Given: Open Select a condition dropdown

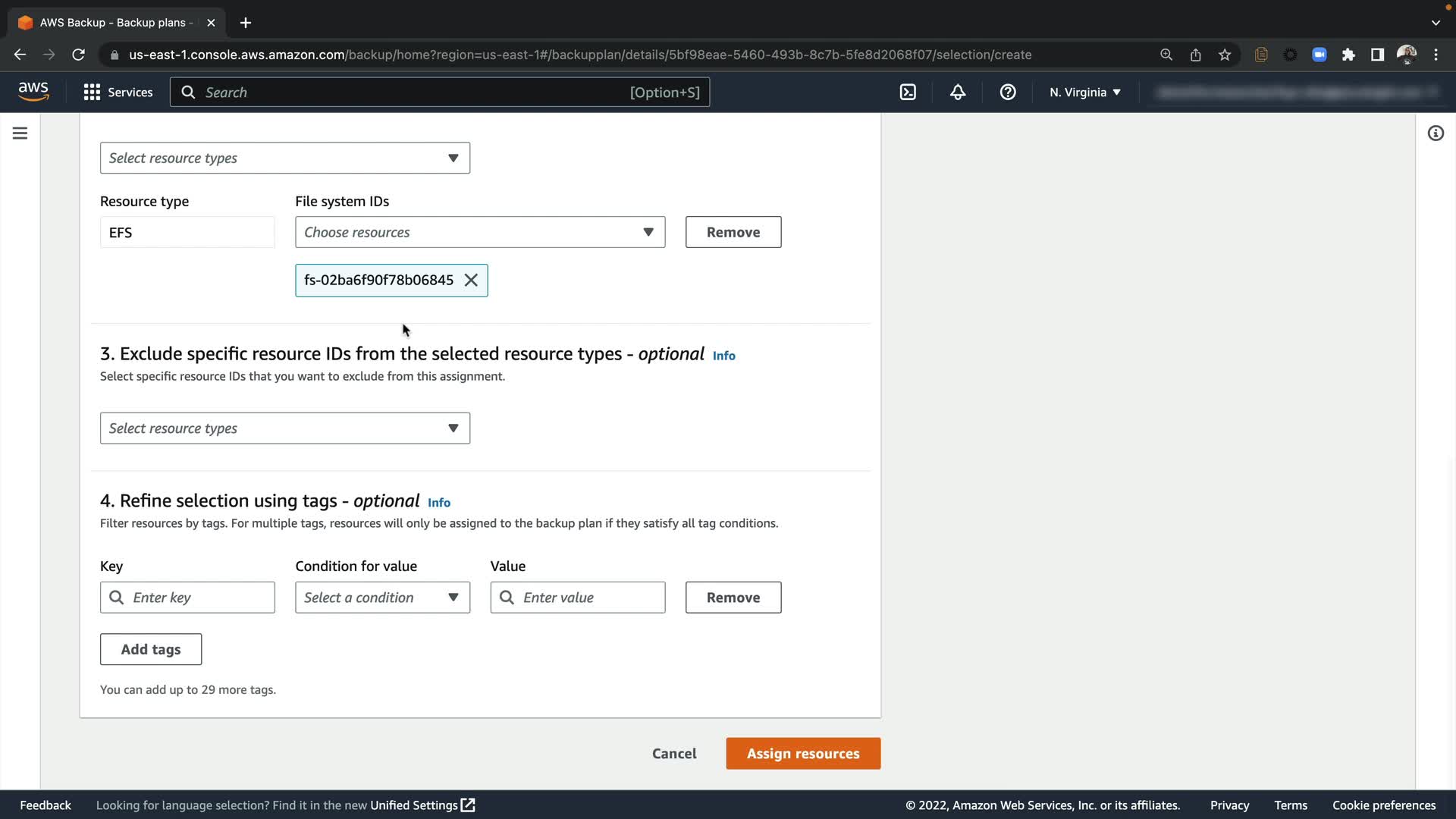Looking at the screenshot, I should click(x=382, y=598).
